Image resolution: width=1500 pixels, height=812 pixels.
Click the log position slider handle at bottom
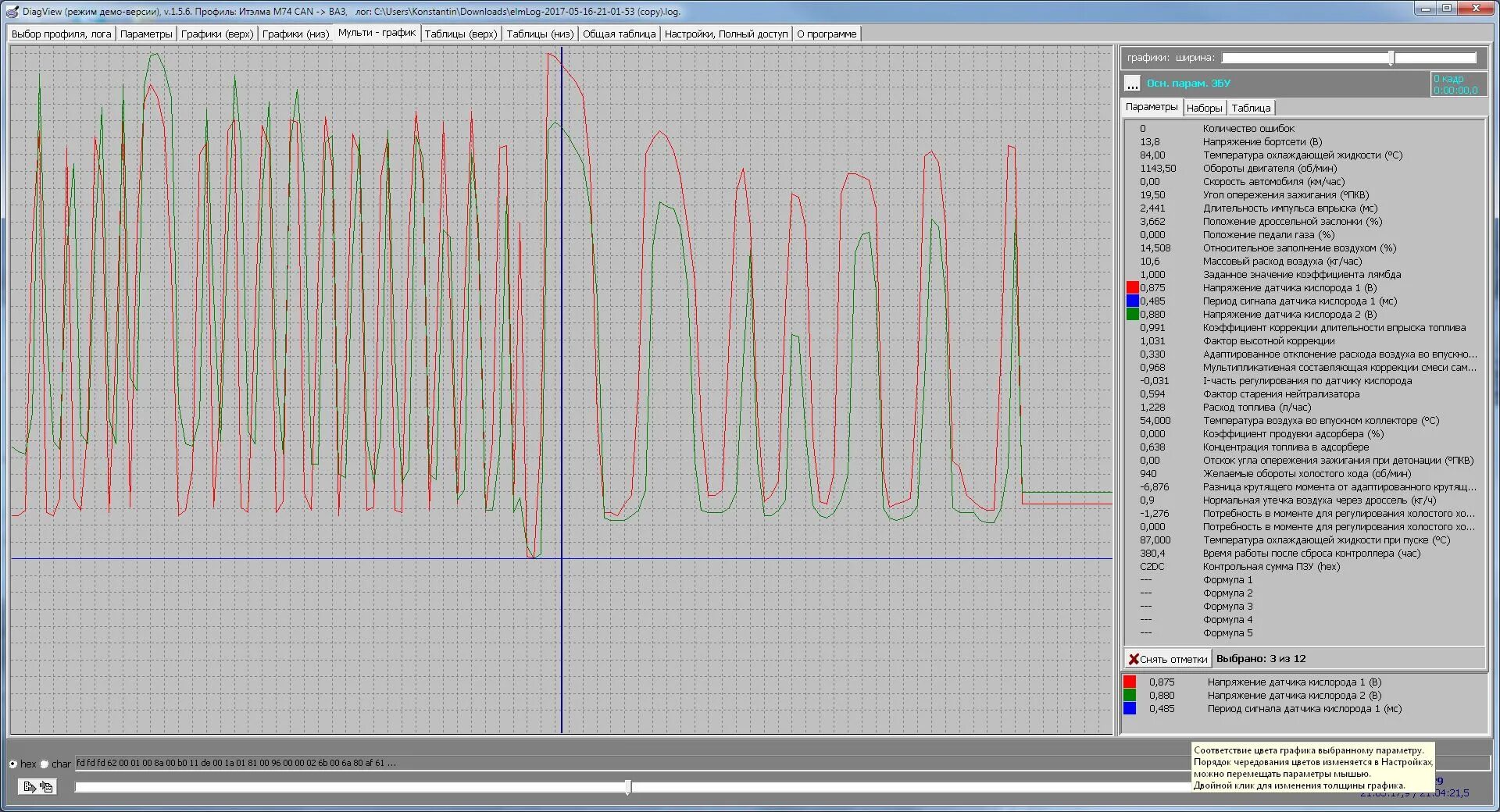[x=628, y=787]
